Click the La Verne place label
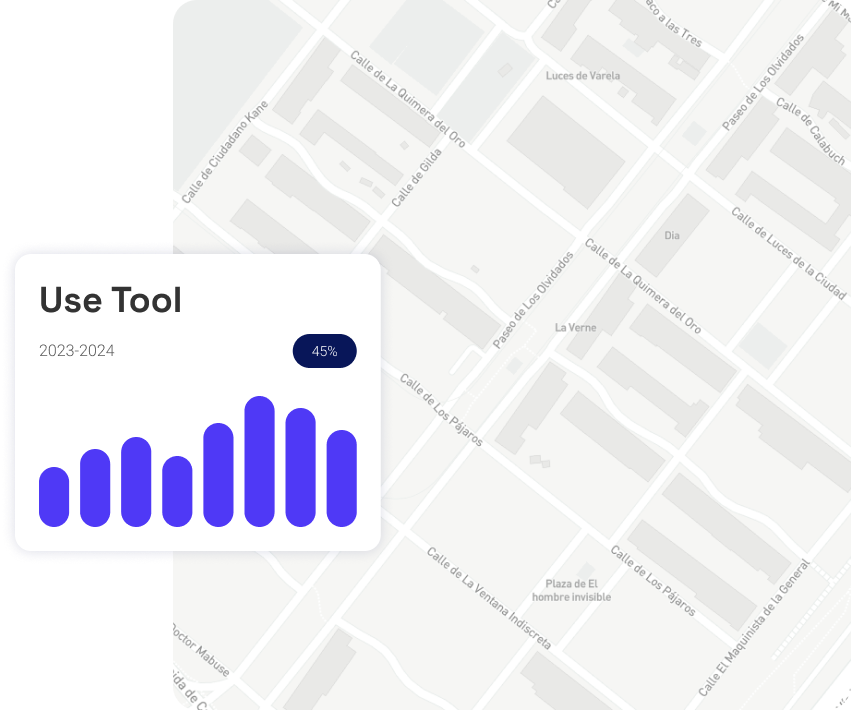The image size is (851, 710). (x=575, y=328)
